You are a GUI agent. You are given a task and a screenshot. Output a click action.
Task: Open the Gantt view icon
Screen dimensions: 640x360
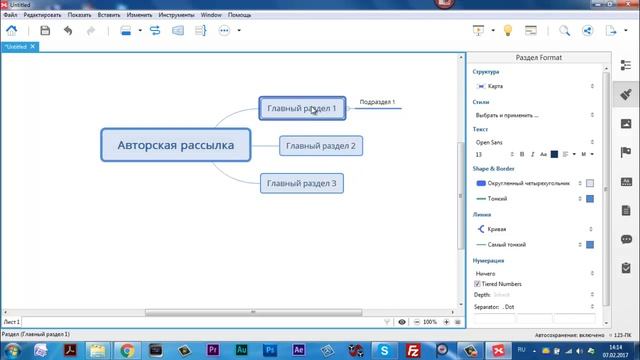531,31
